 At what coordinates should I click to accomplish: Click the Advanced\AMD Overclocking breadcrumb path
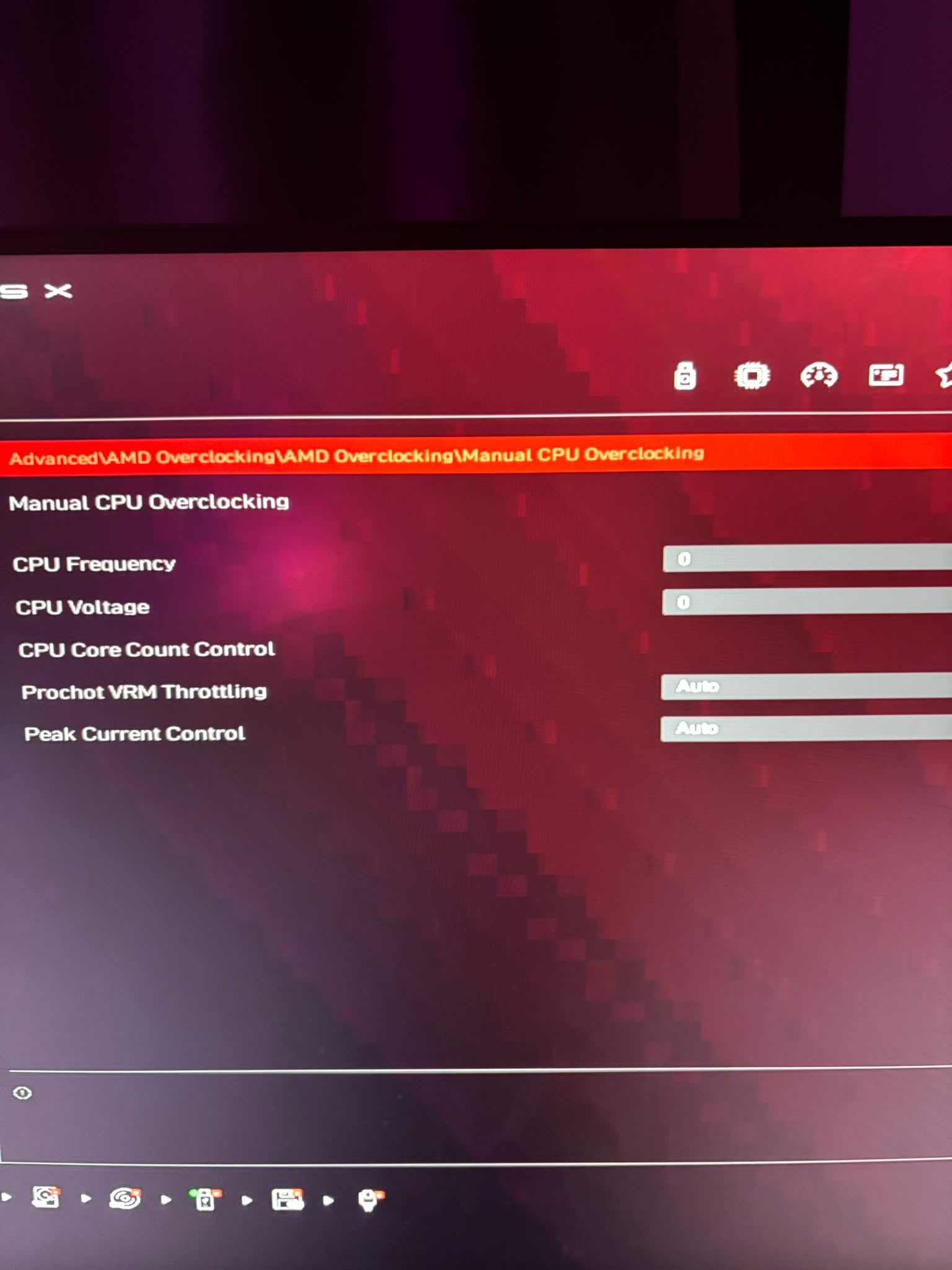coord(357,456)
